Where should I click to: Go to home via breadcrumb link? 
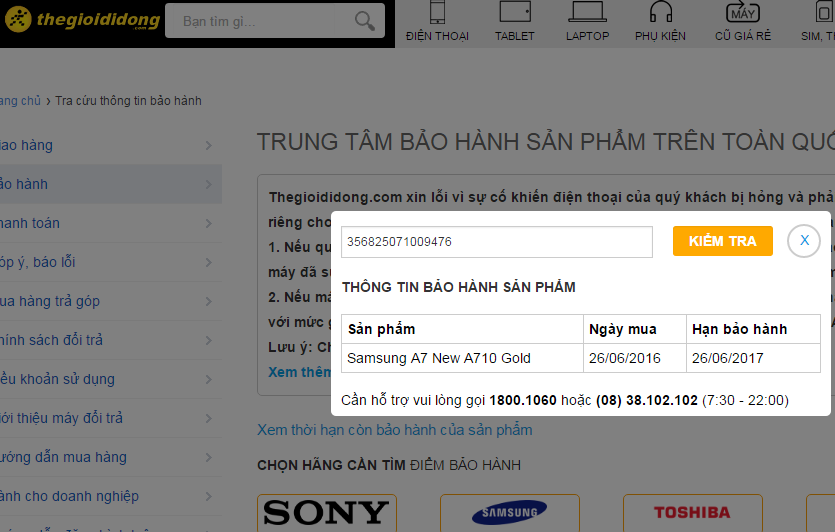tap(20, 101)
